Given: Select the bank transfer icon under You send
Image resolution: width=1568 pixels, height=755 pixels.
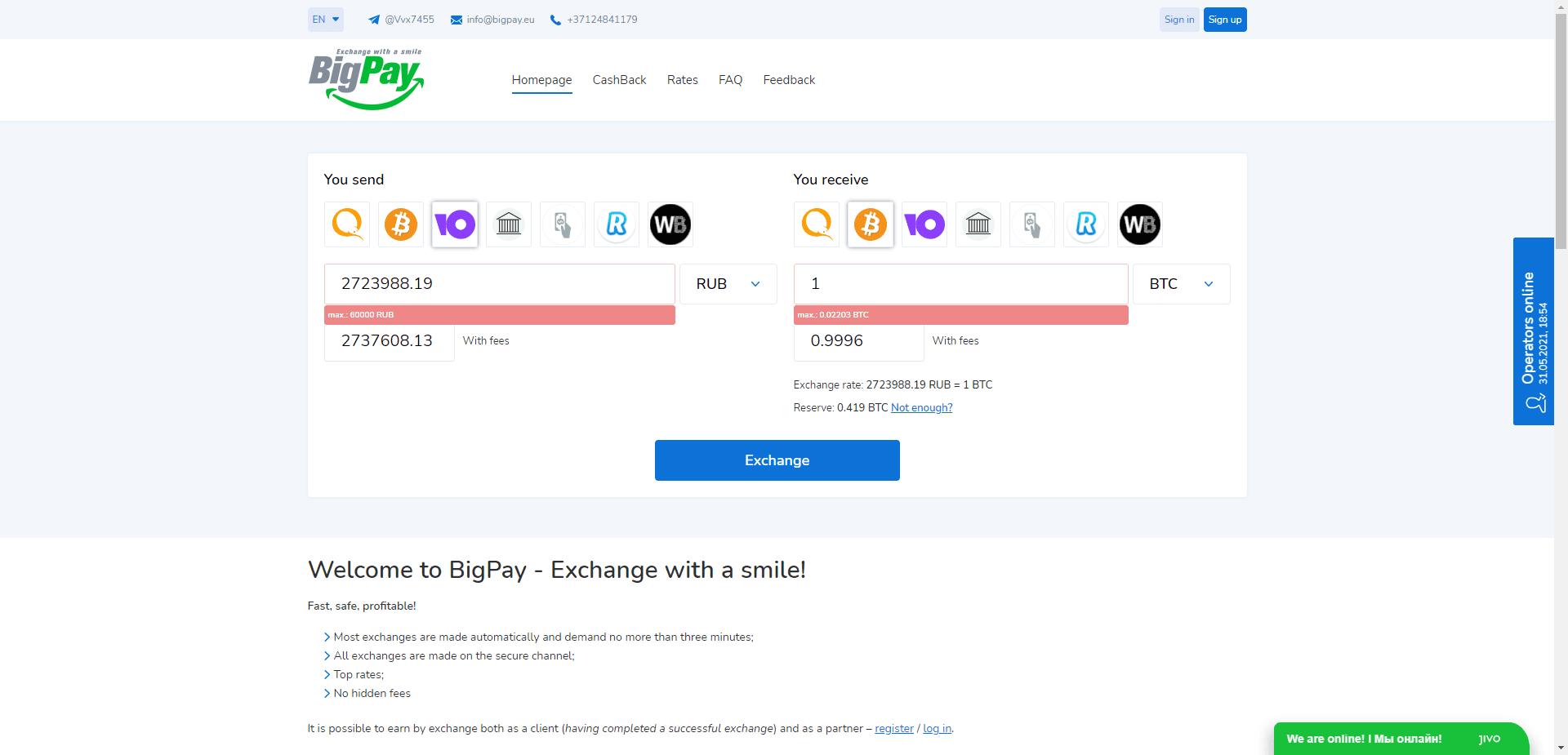Looking at the screenshot, I should coord(508,224).
